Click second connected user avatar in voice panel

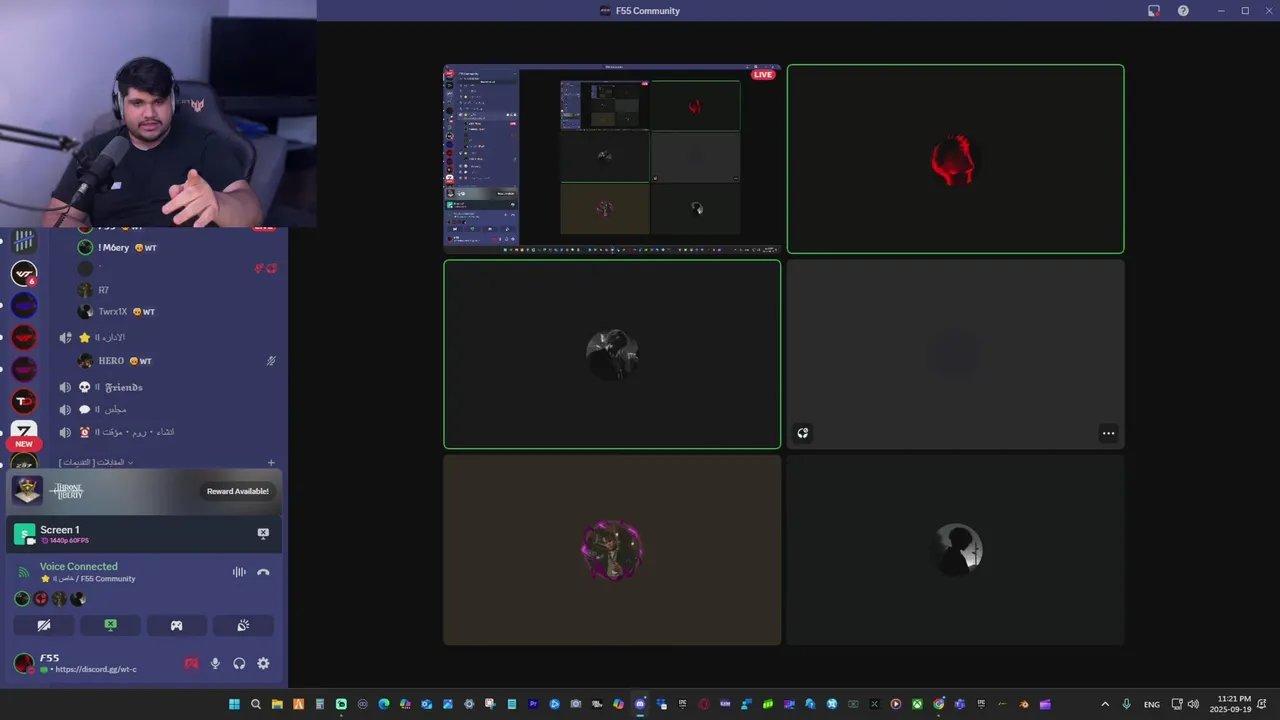pos(41,599)
